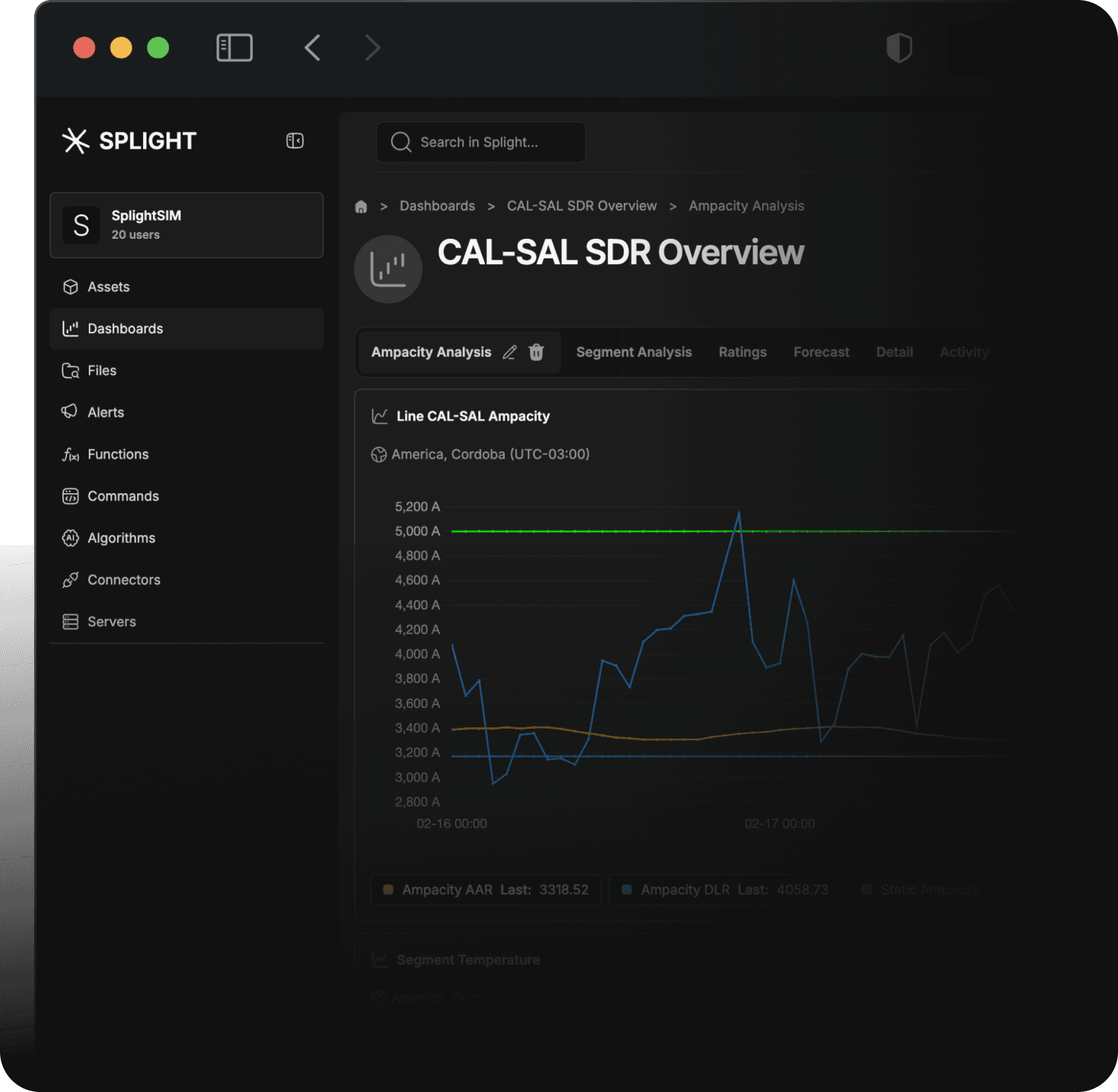Rename the Ampacity Analysis tab with pencil icon
Viewport: 1118px width, 1092px height.
click(509, 352)
